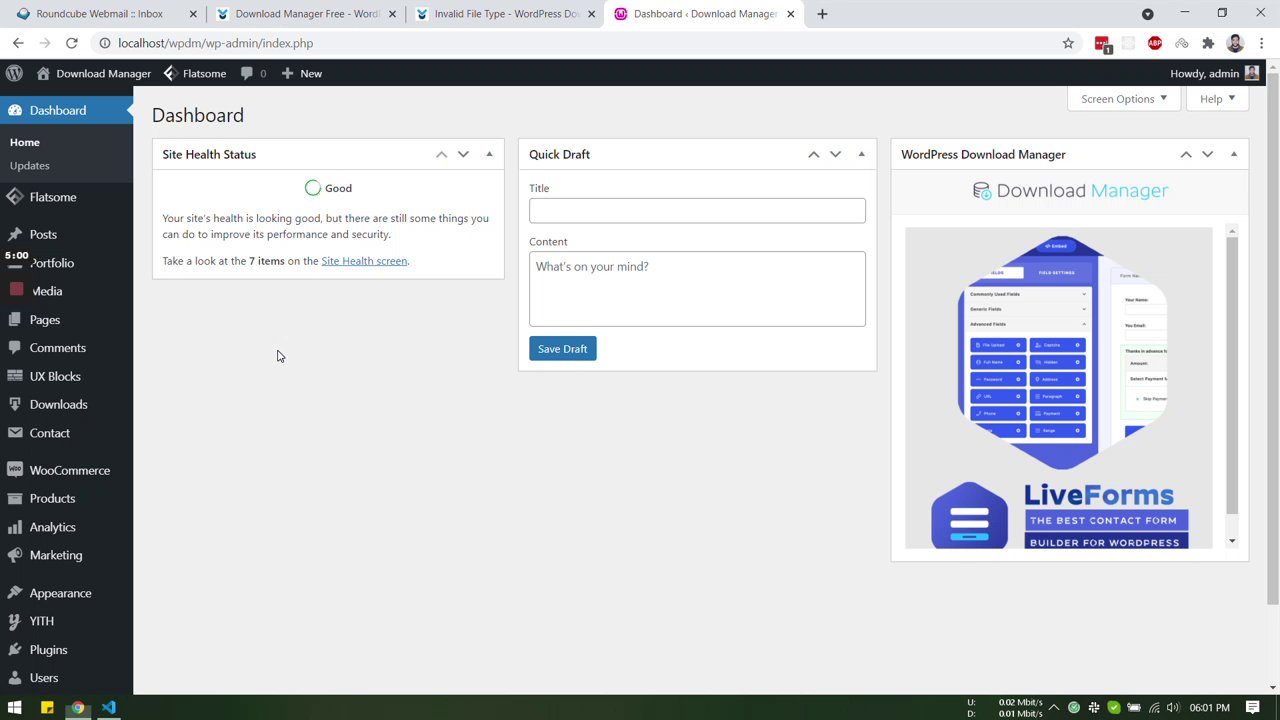Move Quick Draft widget up
Image resolution: width=1280 pixels, height=720 pixels.
(x=813, y=154)
